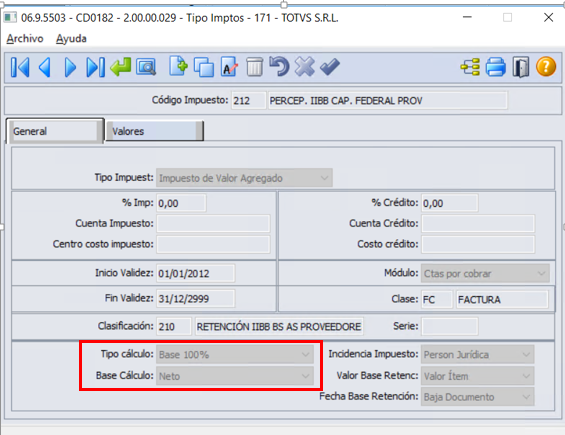Viewport: 565px width, 435px height.
Task: Click the Código Impuesto field 212
Action: [x=248, y=101]
